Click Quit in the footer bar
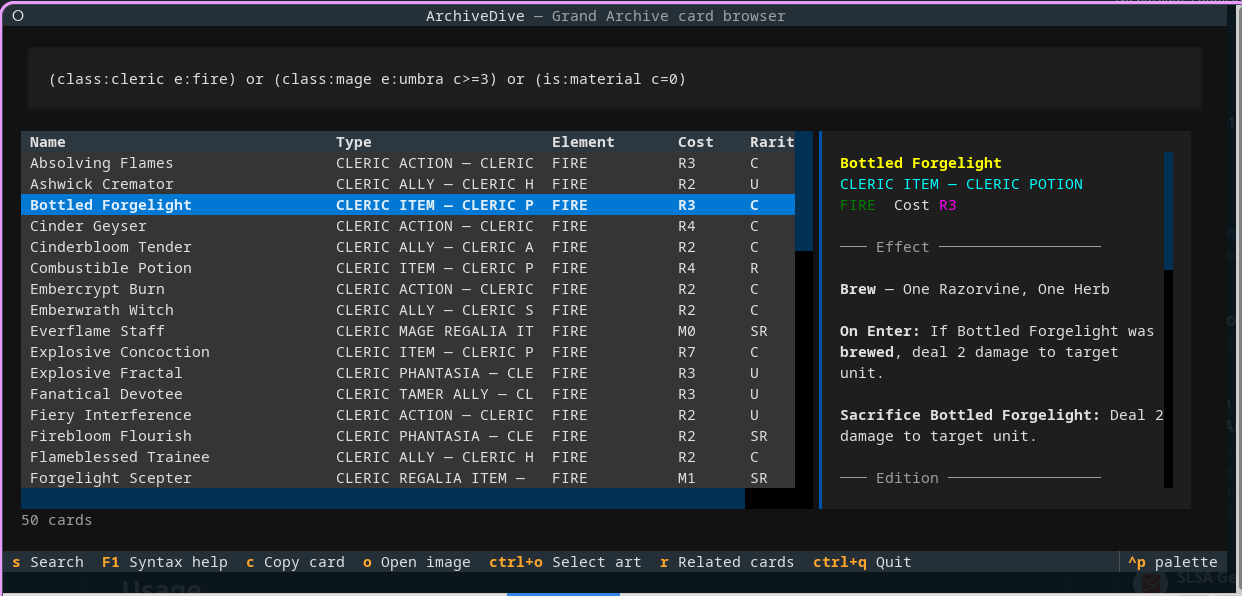Screen dimensions: 1242x596 tap(862, 562)
